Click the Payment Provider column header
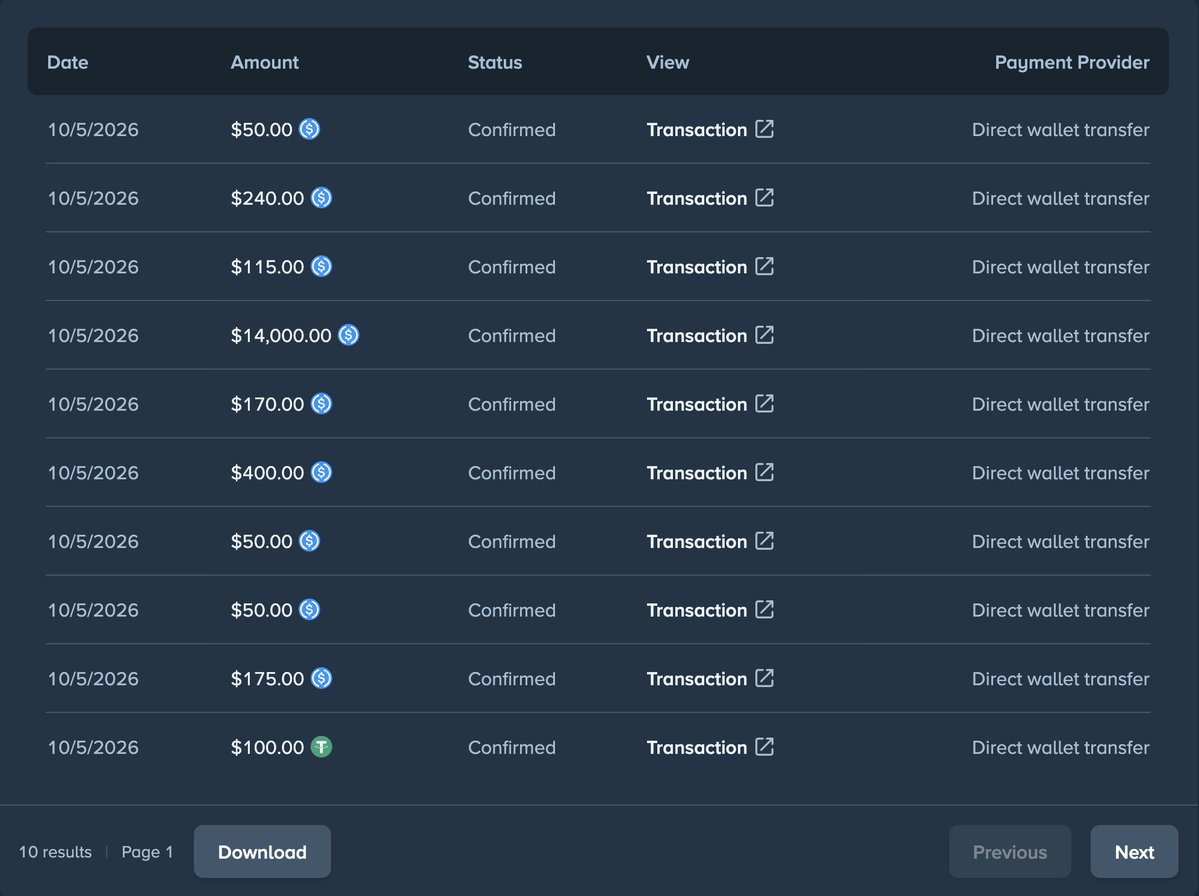The width and height of the screenshot is (1199, 896). 1072,63
